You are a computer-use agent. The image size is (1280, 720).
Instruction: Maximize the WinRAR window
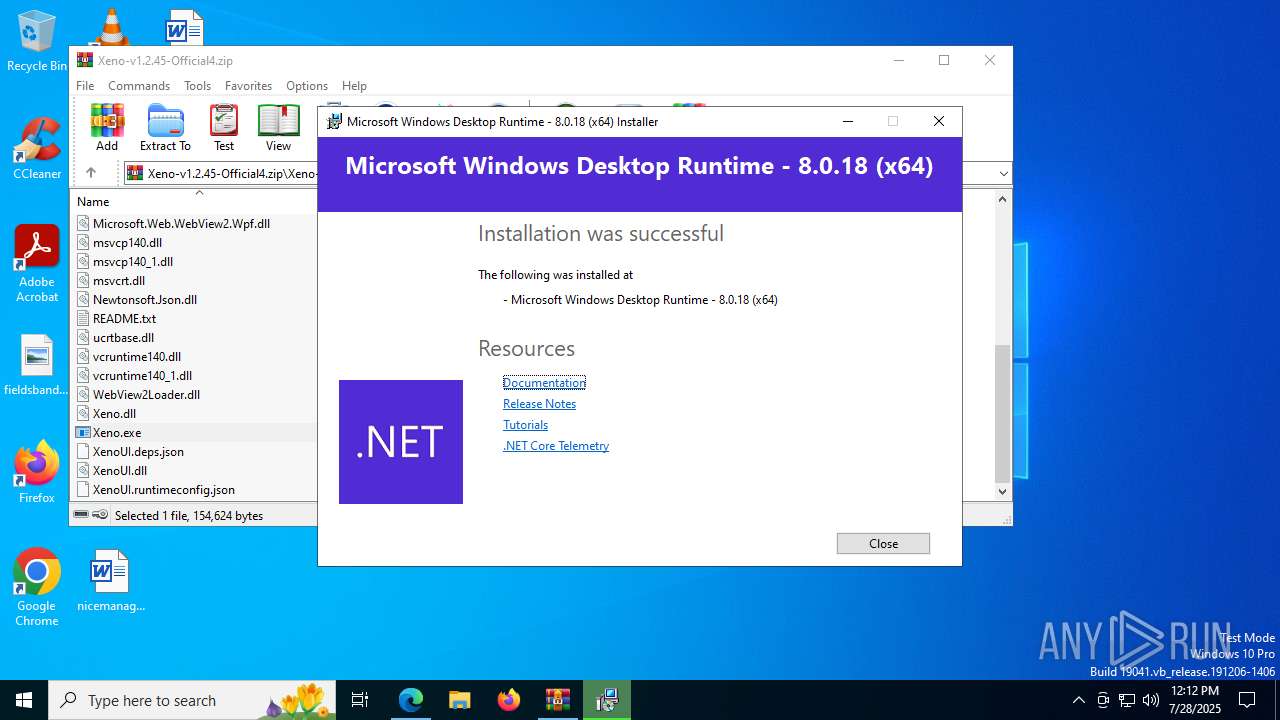[x=943, y=60]
